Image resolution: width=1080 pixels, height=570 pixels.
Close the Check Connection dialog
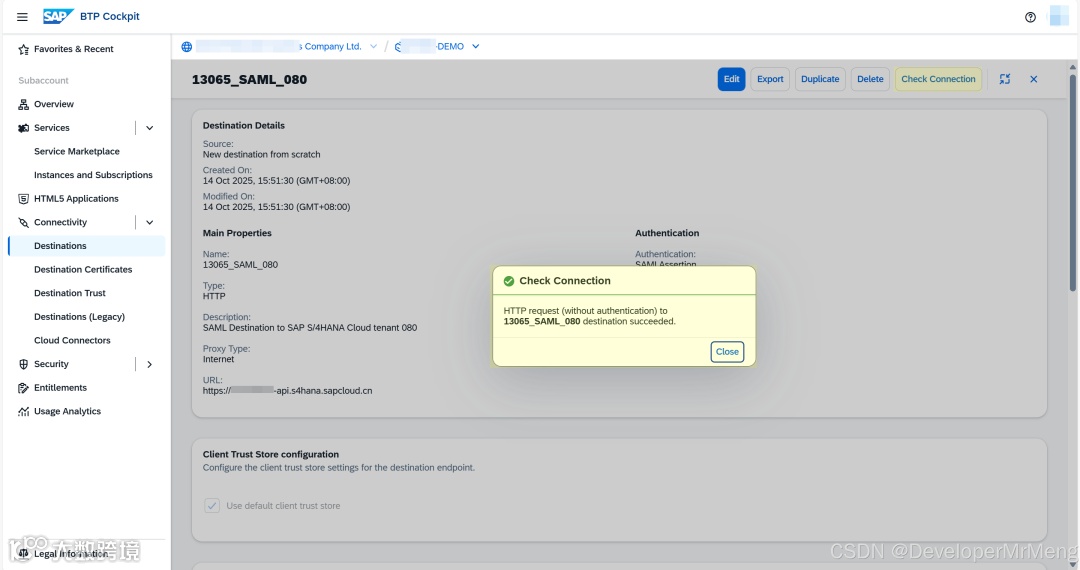[727, 352]
